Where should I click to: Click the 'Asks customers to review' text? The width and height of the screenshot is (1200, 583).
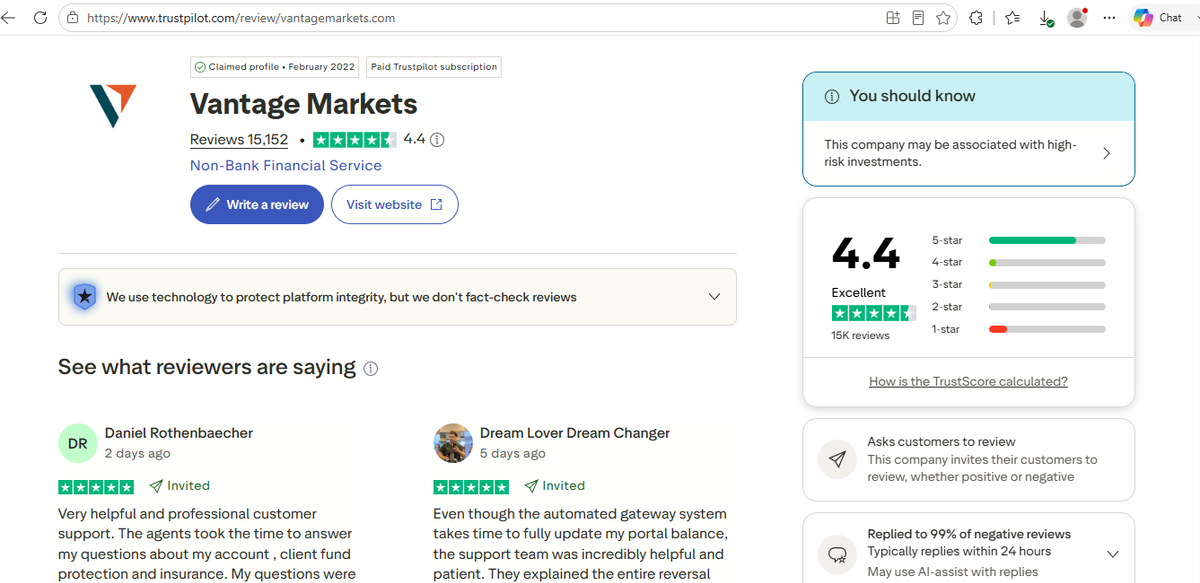941,442
